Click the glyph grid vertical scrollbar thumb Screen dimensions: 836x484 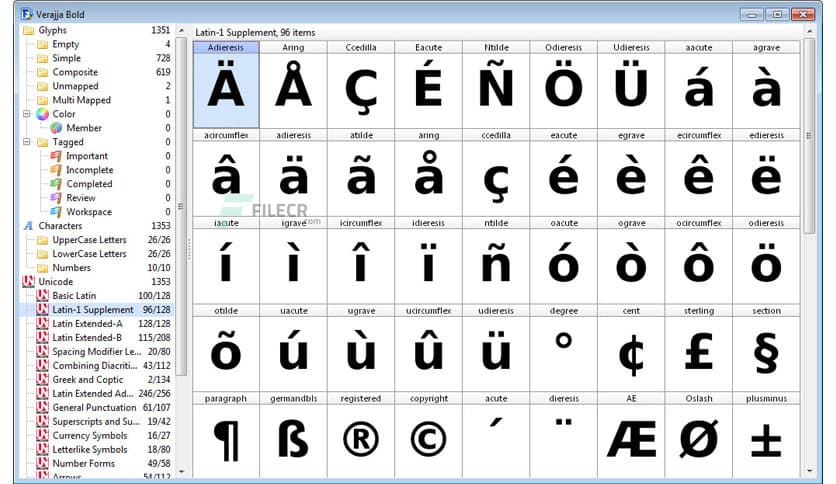coord(809,136)
